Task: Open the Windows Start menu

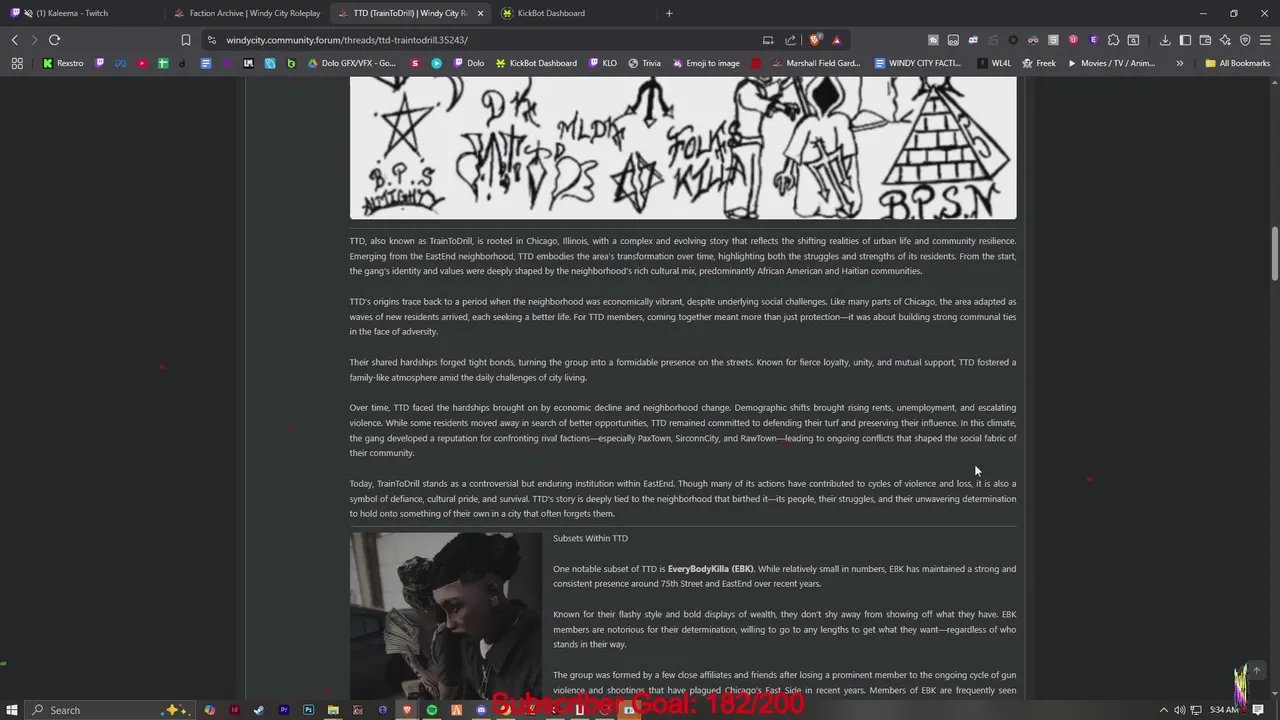Action: (x=12, y=710)
